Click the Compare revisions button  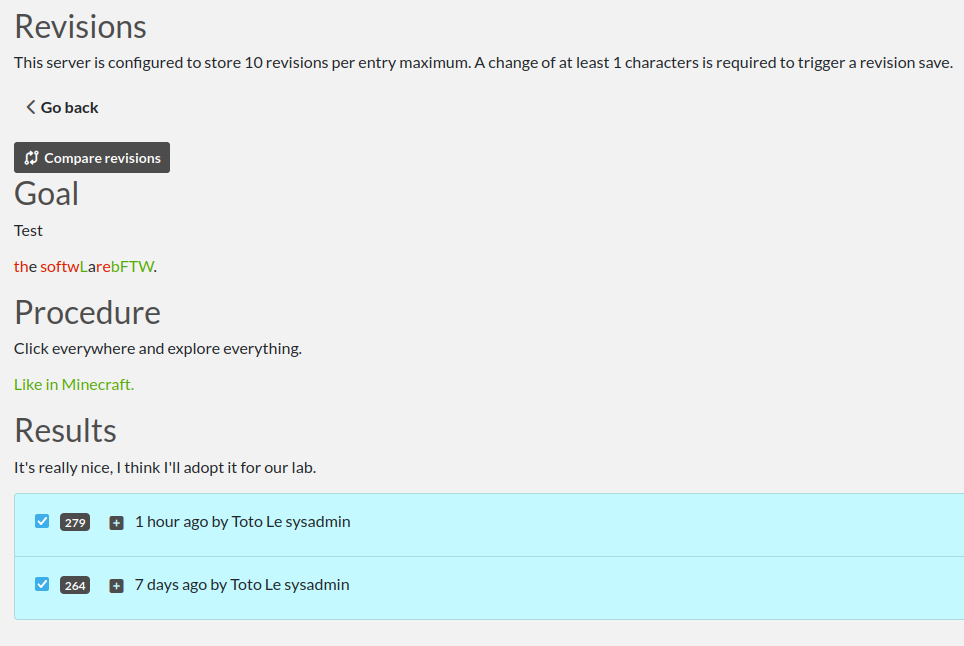[x=92, y=157]
